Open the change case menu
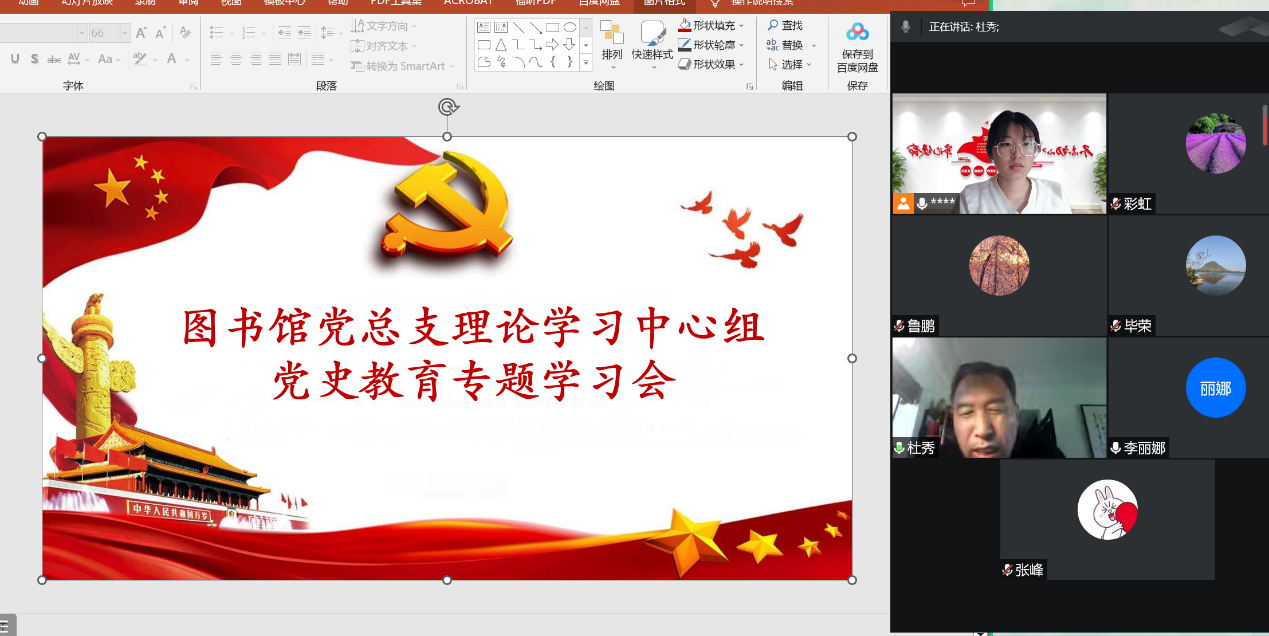The image size is (1269, 636). (x=109, y=59)
